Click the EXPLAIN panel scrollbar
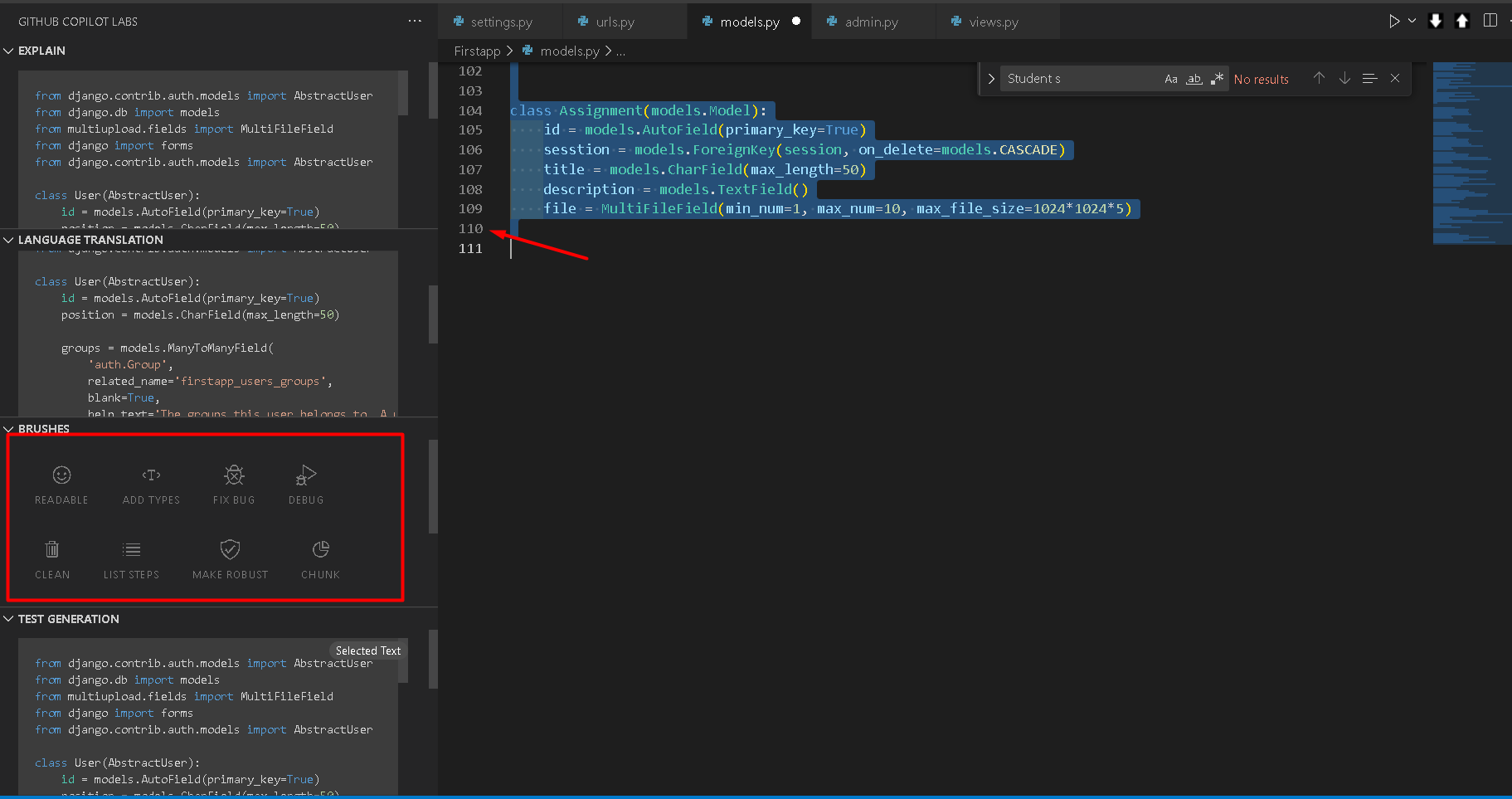 click(433, 90)
